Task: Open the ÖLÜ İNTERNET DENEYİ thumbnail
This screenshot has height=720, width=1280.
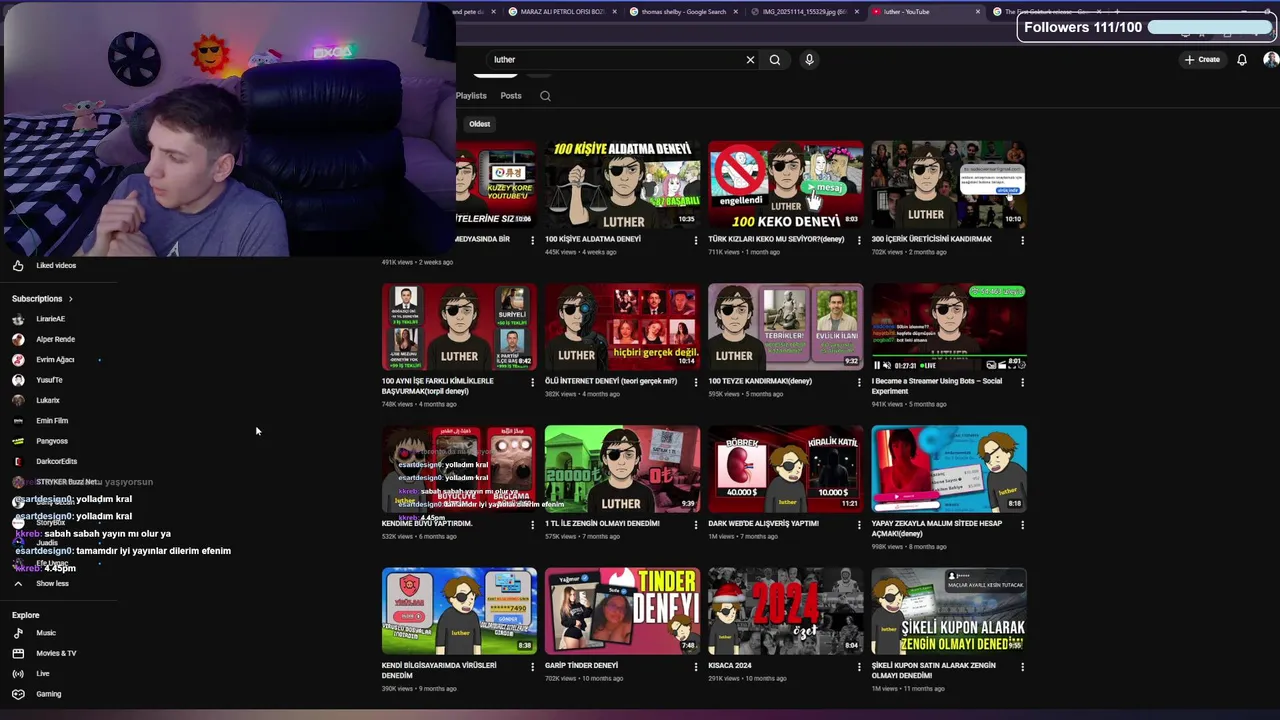Action: (x=623, y=327)
